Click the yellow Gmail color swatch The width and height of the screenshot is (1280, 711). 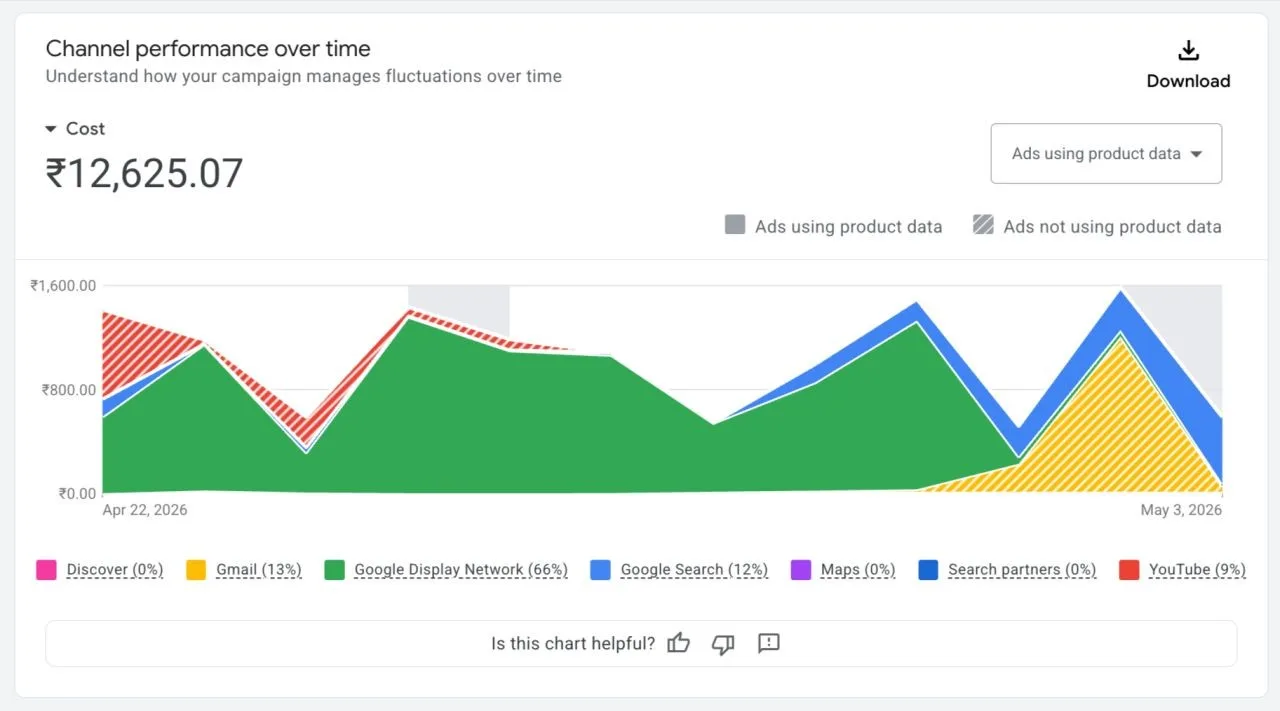tap(196, 570)
